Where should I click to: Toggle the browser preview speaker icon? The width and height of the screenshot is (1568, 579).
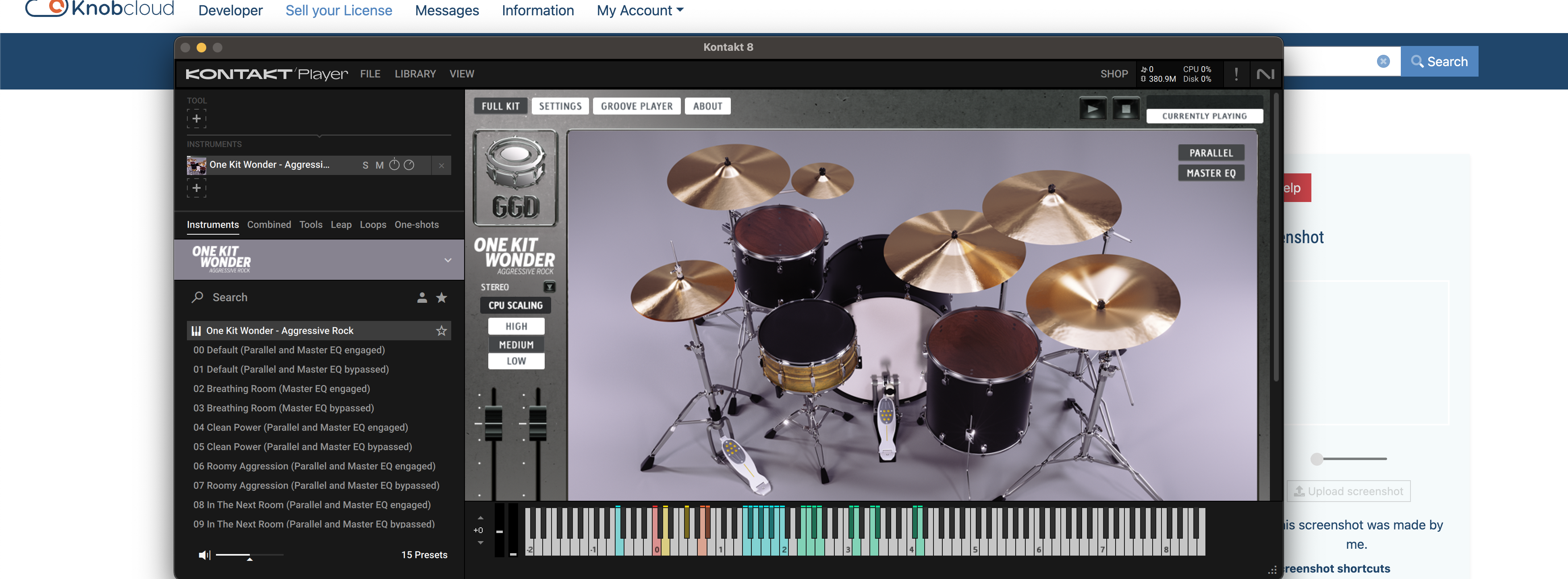204,555
